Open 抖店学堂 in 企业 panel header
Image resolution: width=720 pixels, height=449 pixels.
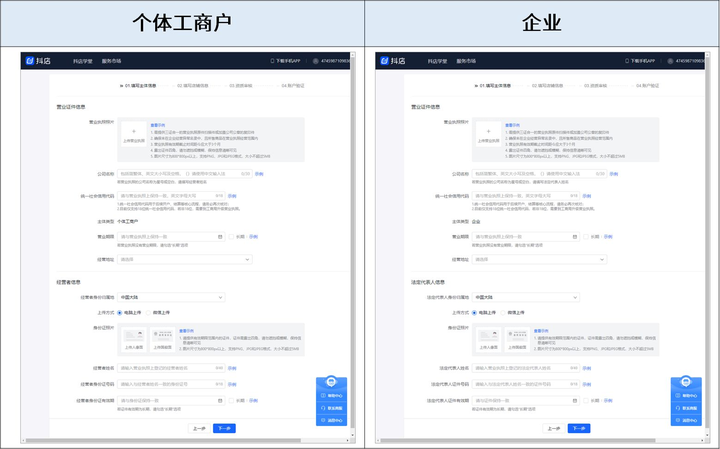pos(437,61)
